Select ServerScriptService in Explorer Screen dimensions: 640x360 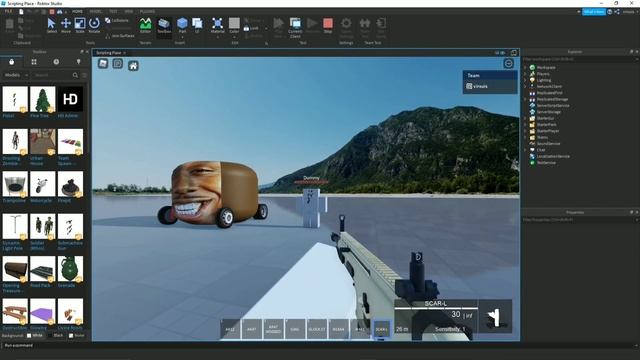tap(553, 105)
